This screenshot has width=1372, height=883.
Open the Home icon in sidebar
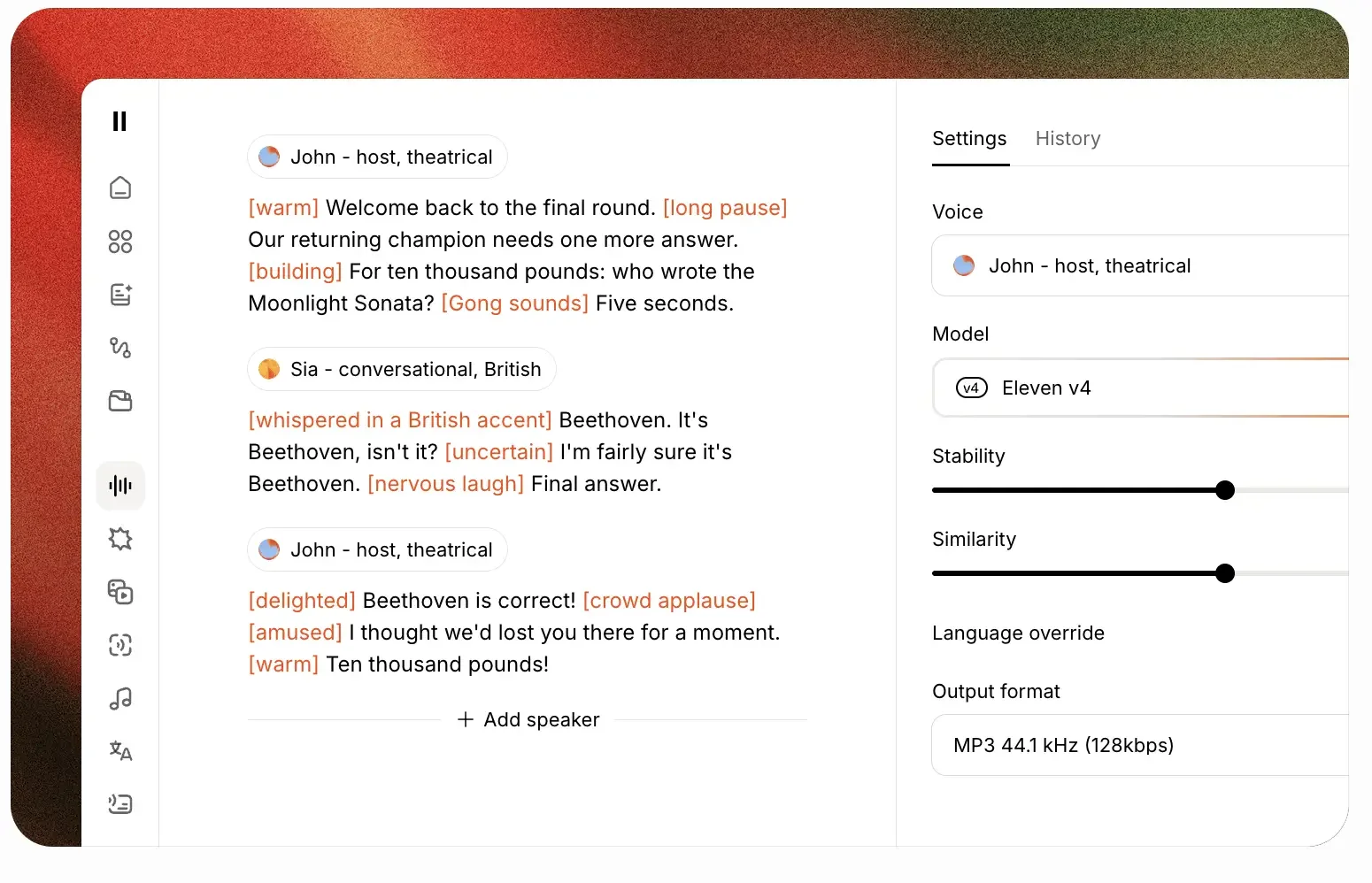(x=120, y=188)
